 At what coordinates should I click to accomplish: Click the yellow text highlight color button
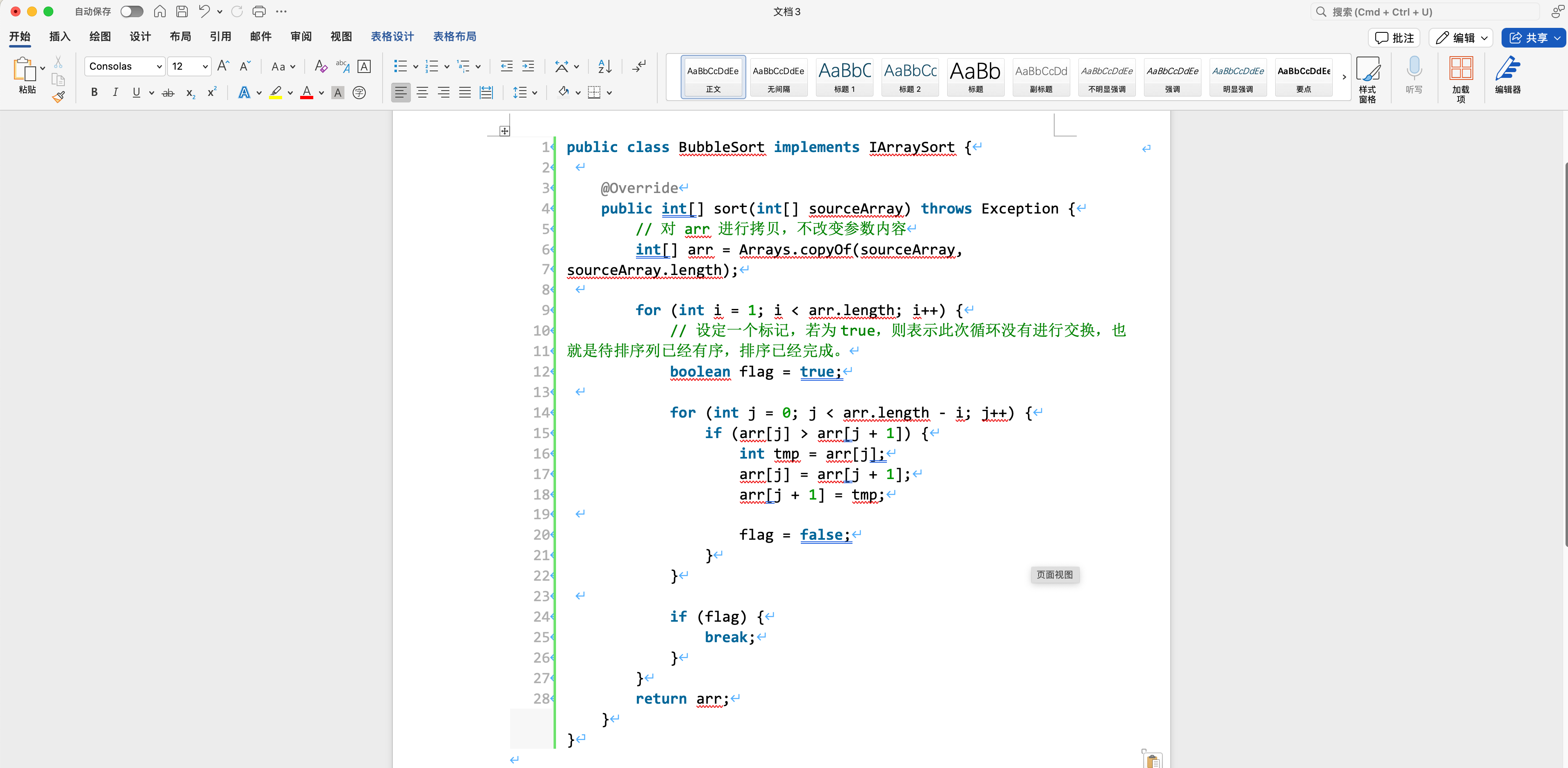click(276, 93)
